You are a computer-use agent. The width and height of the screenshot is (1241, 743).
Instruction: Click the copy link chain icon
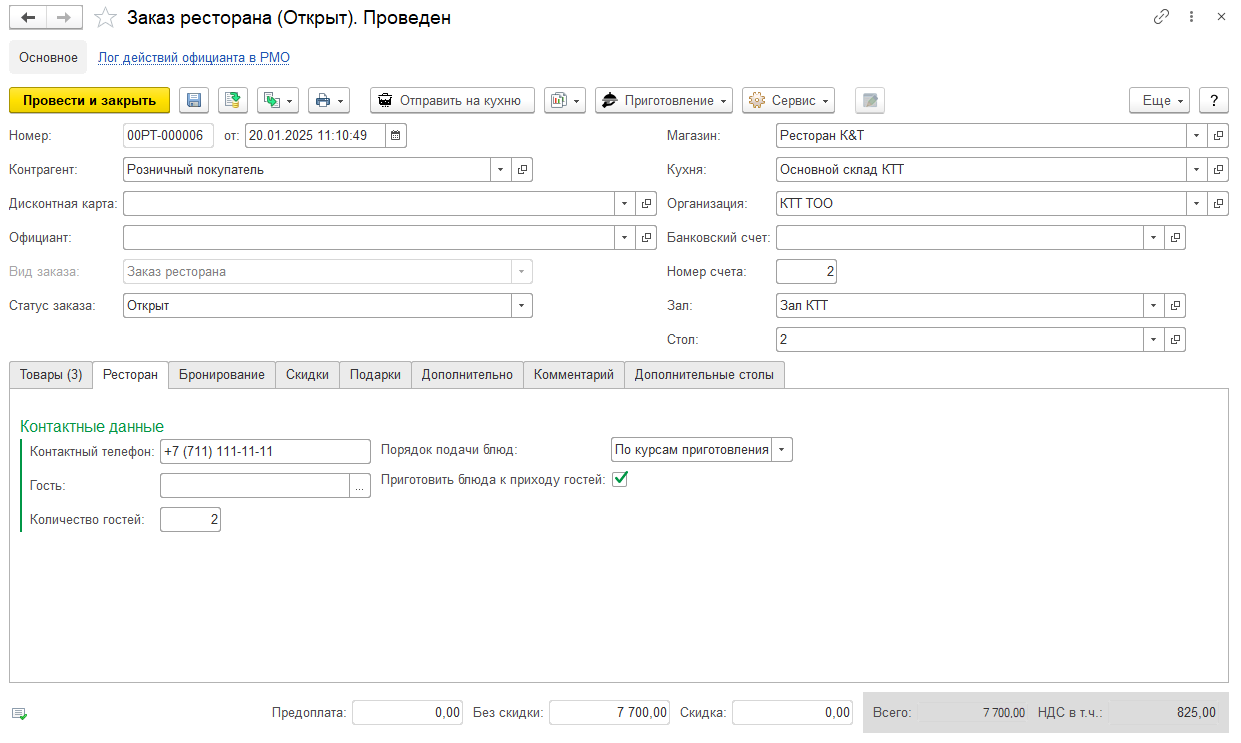(1161, 17)
